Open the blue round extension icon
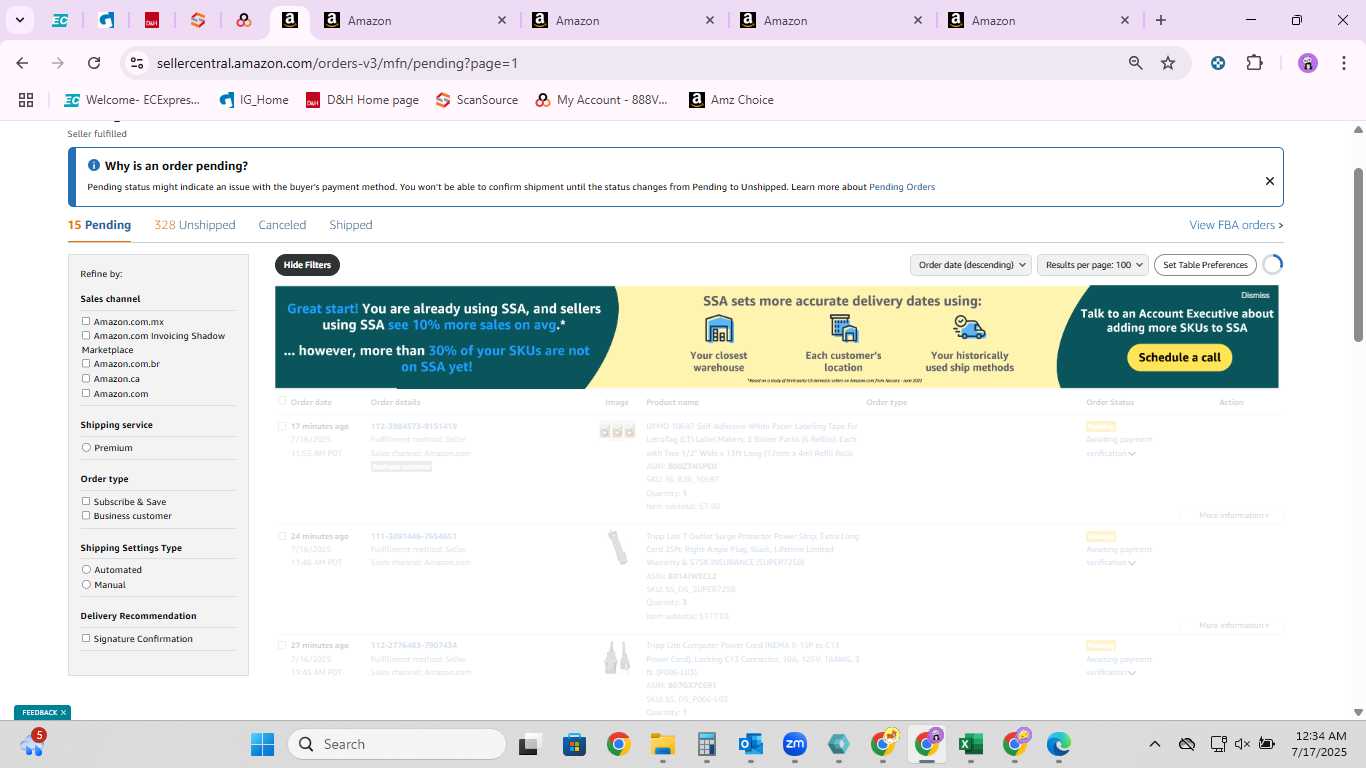Image resolution: width=1366 pixels, height=768 pixels. [x=1218, y=63]
